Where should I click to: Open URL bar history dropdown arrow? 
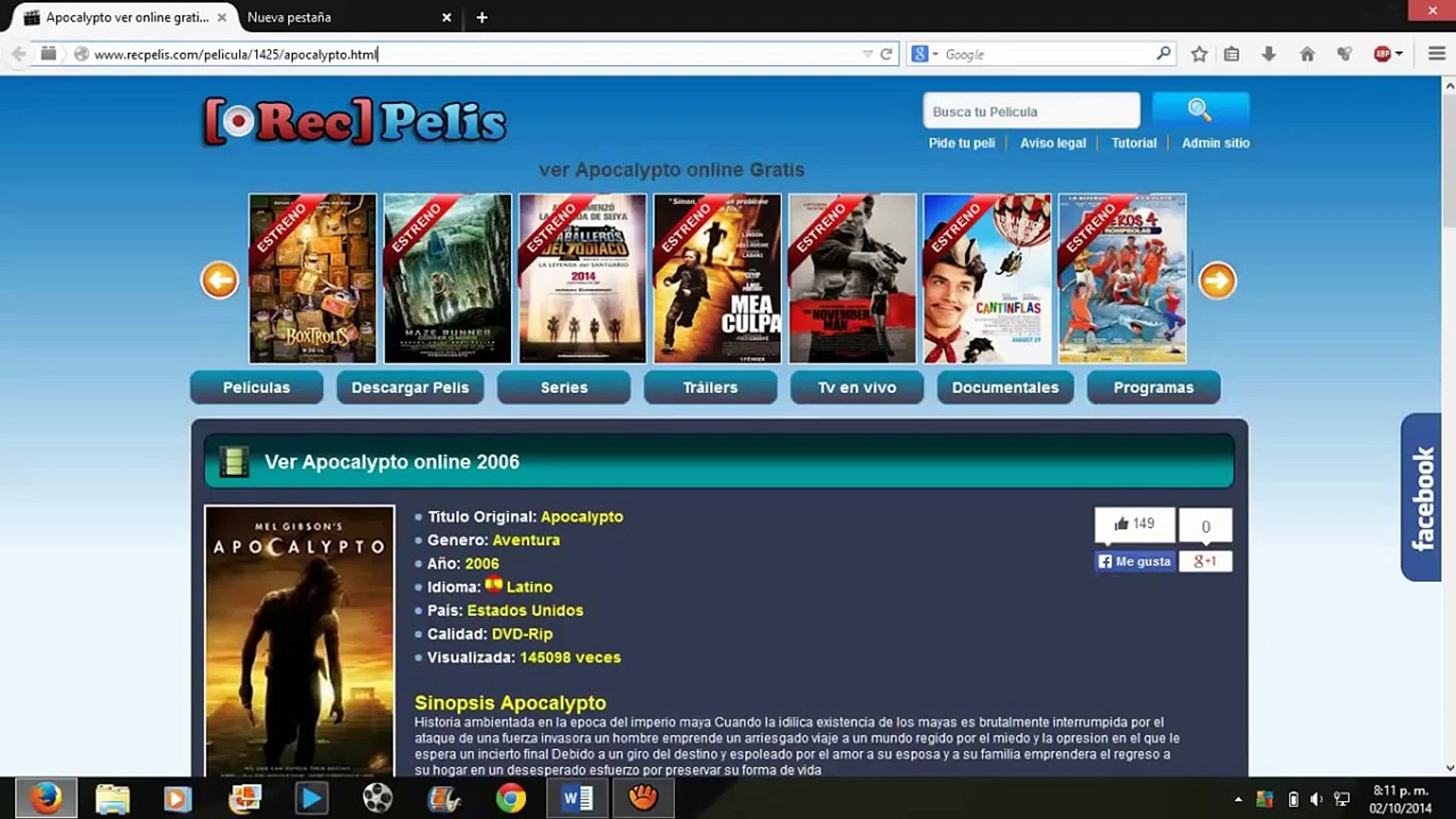click(x=867, y=54)
